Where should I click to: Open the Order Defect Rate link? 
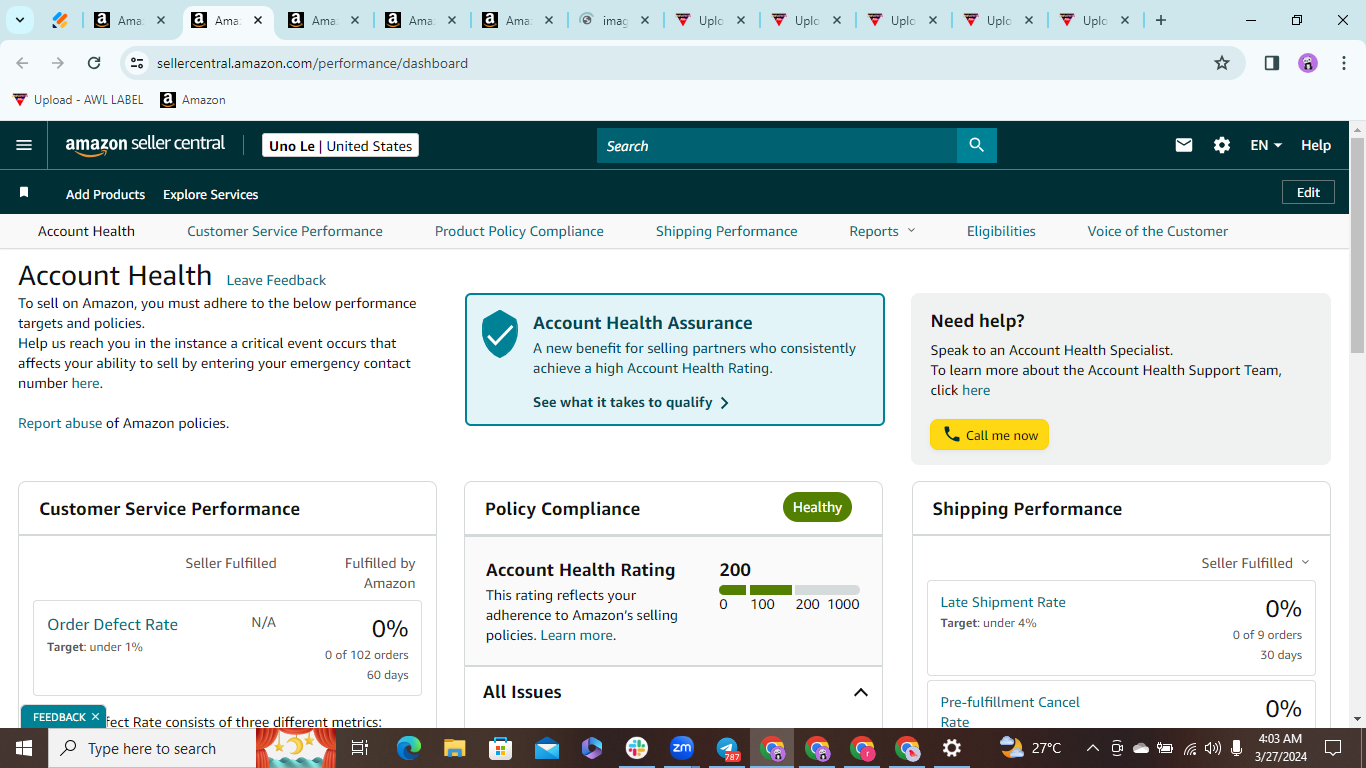[112, 624]
